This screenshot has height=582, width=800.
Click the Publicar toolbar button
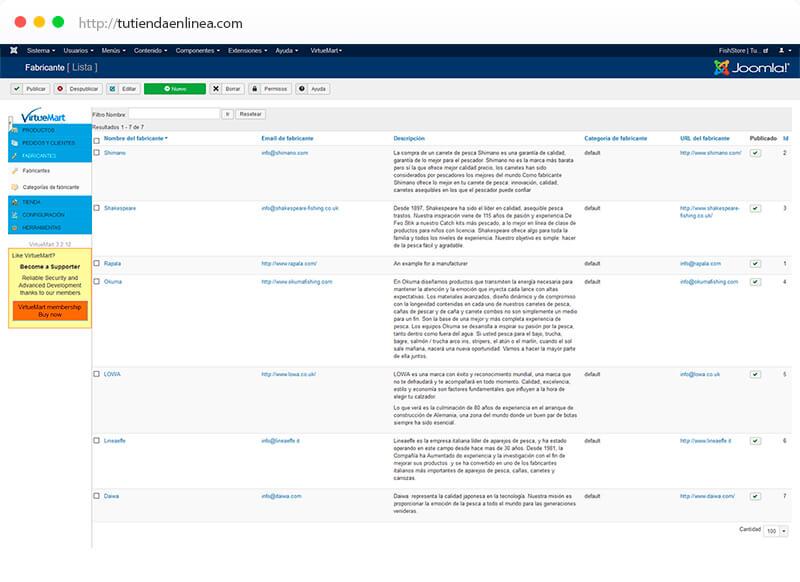tap(31, 89)
